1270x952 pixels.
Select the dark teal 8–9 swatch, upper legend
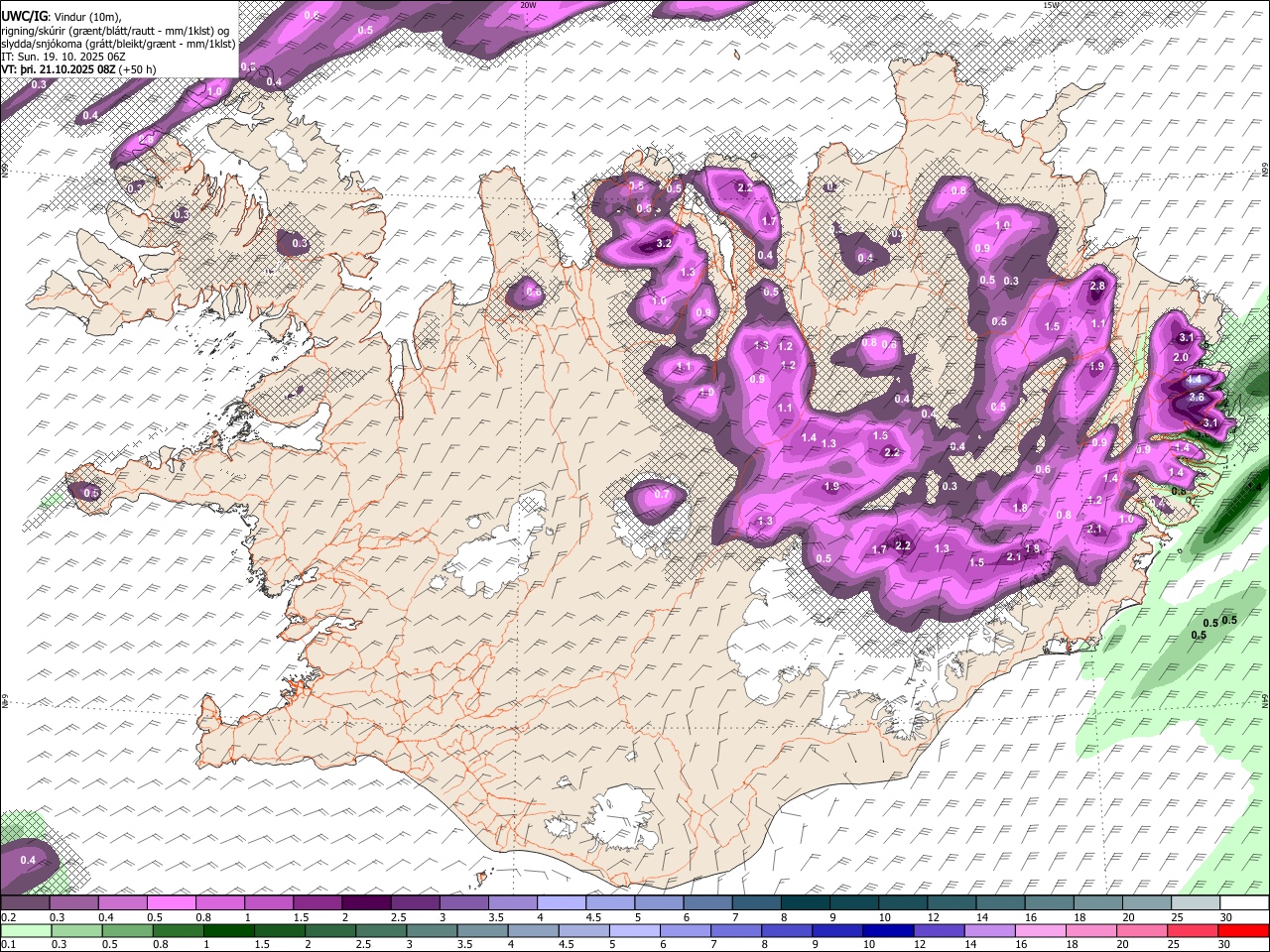(x=805, y=903)
